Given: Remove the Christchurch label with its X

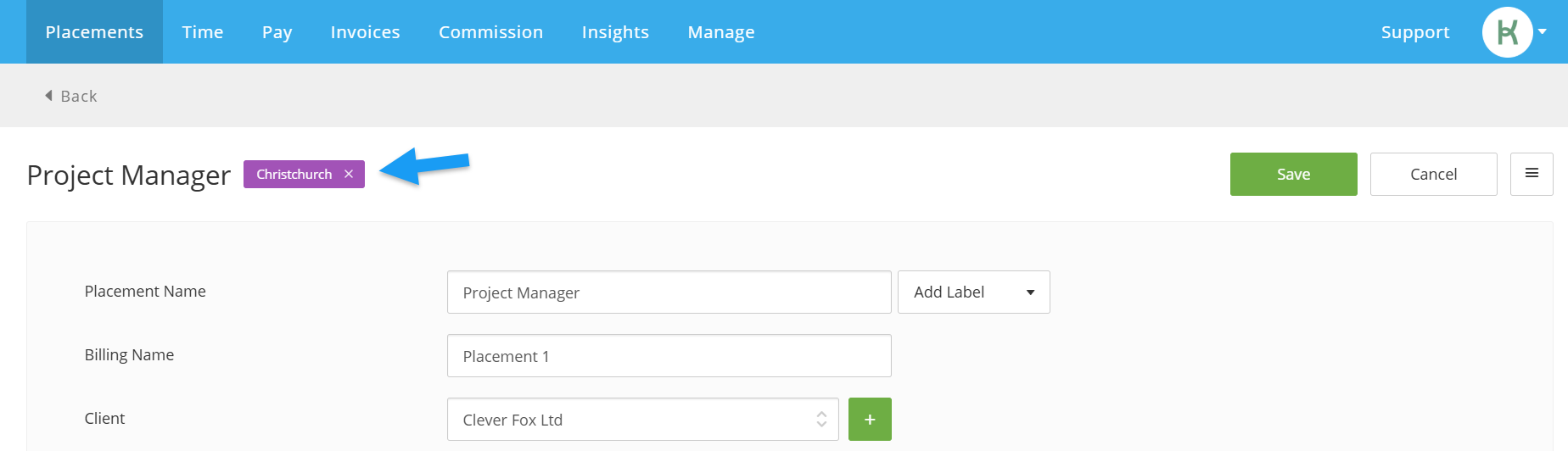Looking at the screenshot, I should pos(349,174).
